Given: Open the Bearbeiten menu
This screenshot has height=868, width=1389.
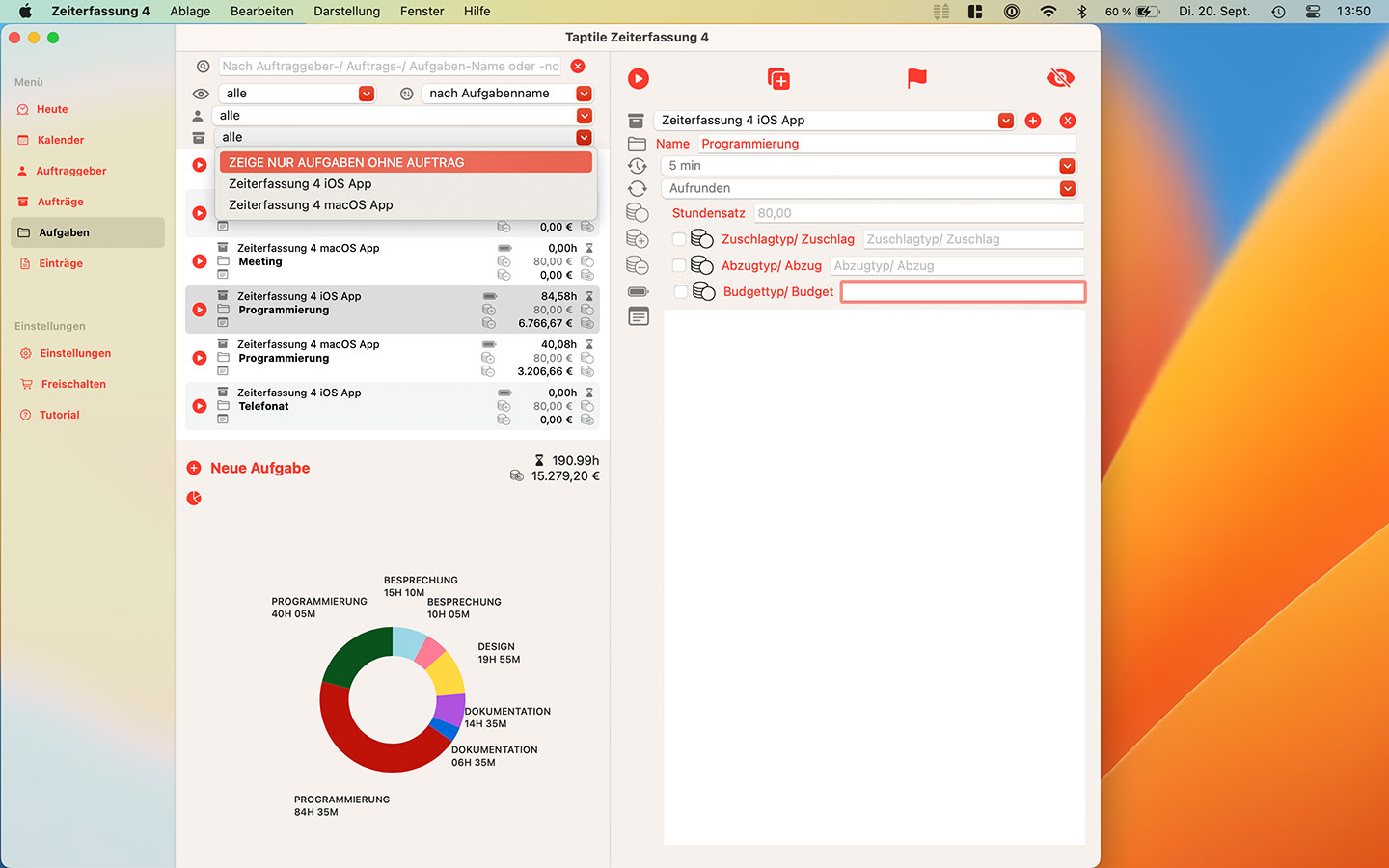Looking at the screenshot, I should click(x=262, y=12).
